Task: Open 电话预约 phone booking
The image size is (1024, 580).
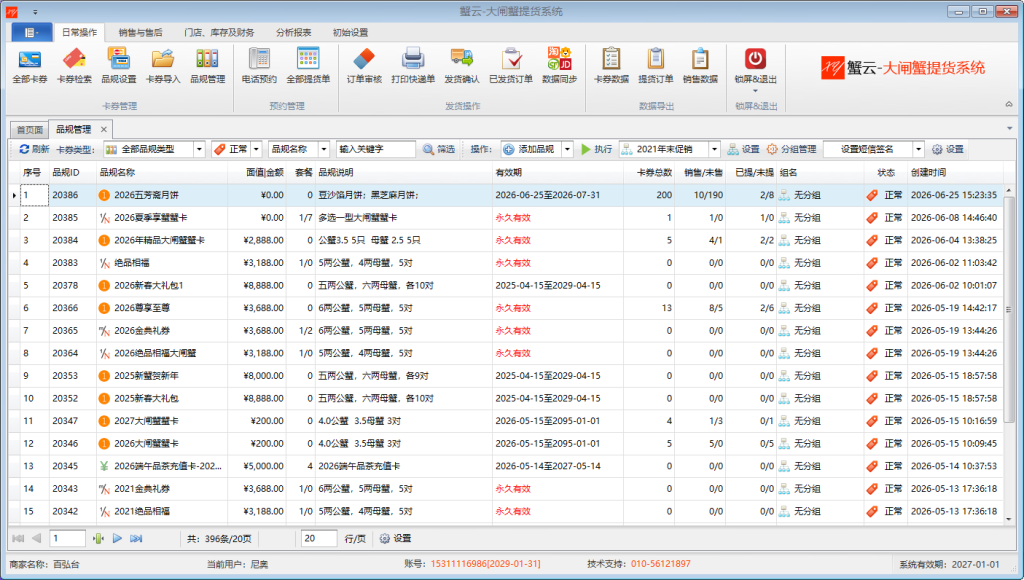Action: click(259, 67)
